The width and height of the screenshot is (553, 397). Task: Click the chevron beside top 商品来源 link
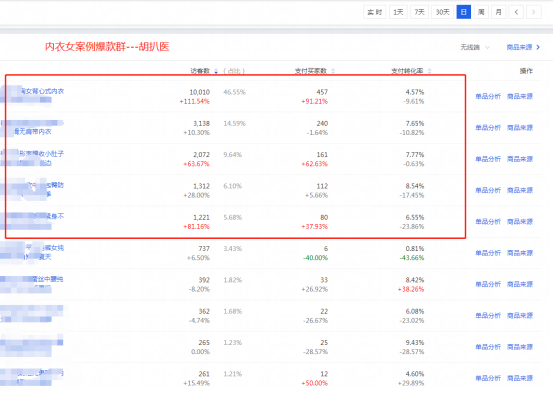538,47
